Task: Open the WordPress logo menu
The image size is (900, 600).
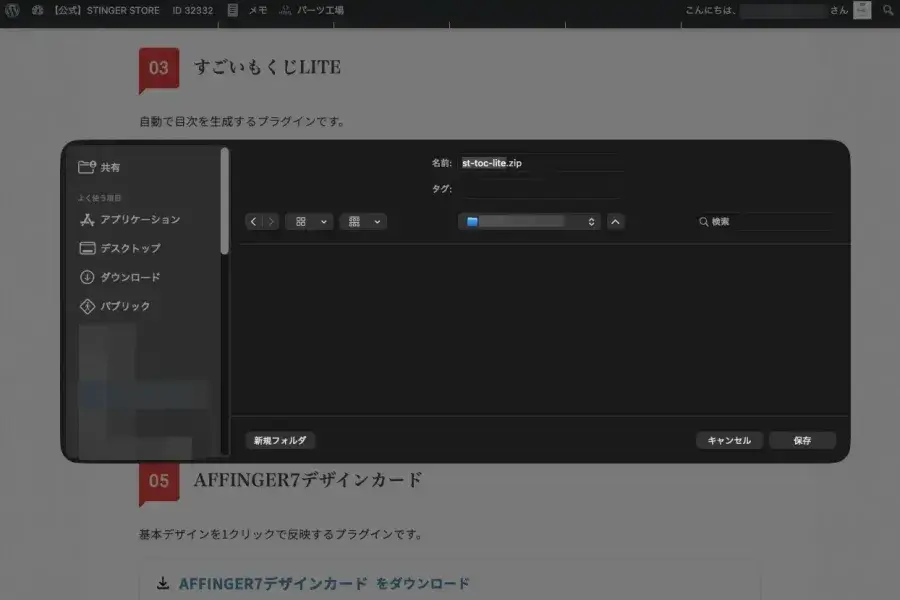Action: coord(12,10)
